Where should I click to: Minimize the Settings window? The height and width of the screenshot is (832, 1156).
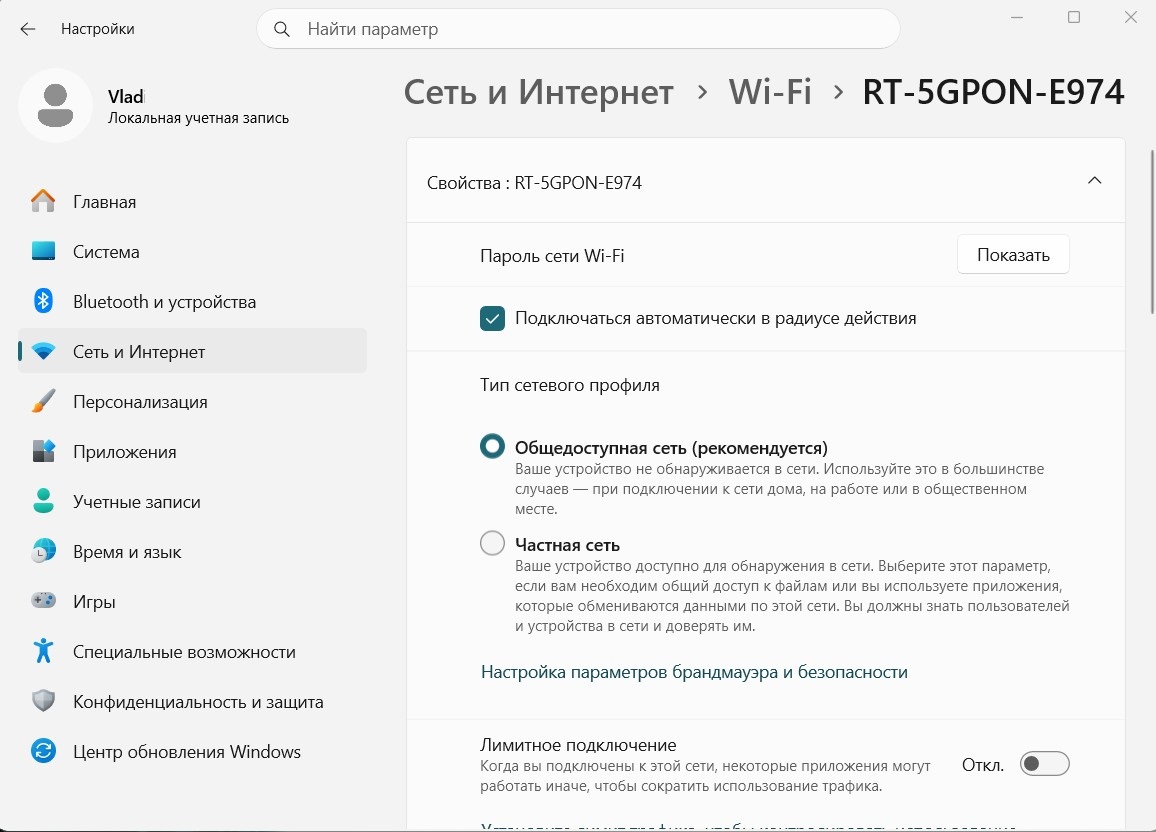click(1017, 17)
